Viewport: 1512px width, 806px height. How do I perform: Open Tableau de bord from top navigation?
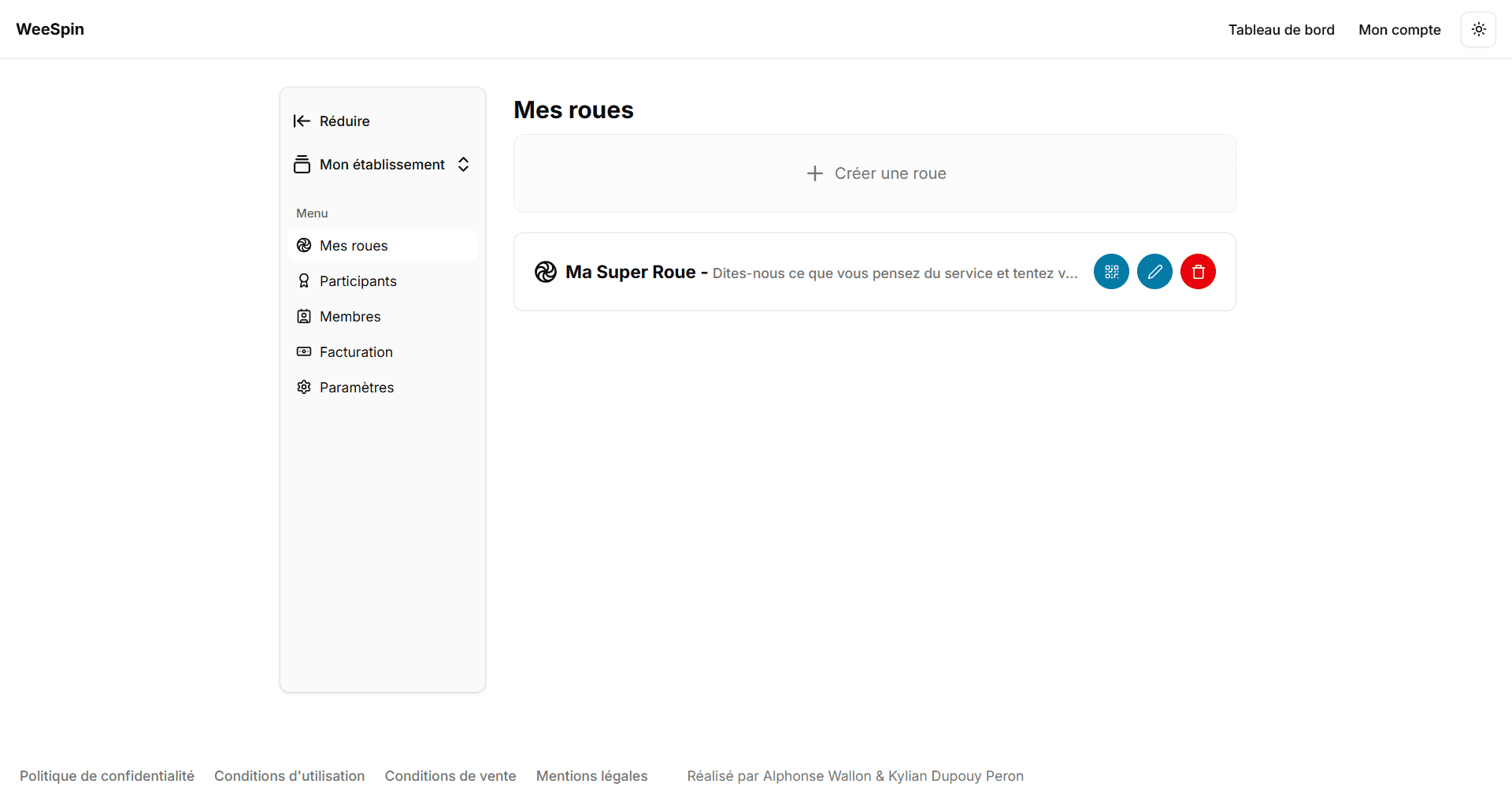click(1281, 29)
